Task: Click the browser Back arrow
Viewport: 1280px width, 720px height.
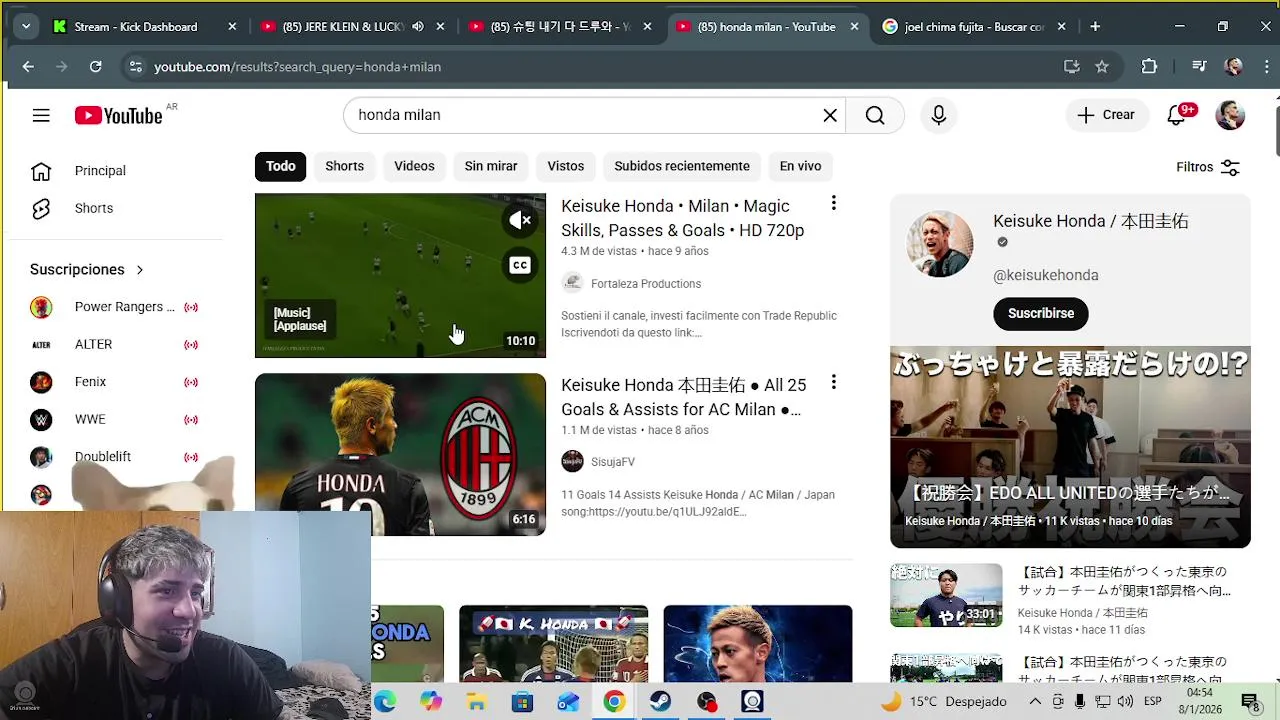Action: pos(28,67)
